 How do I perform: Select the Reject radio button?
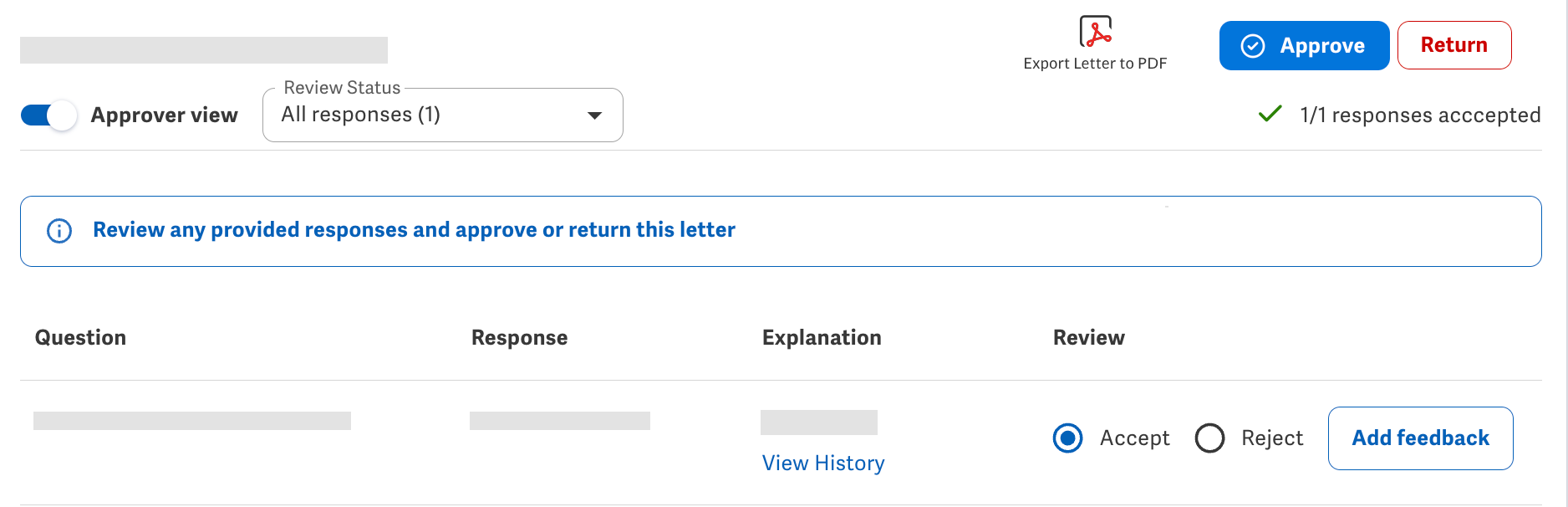(x=1209, y=438)
